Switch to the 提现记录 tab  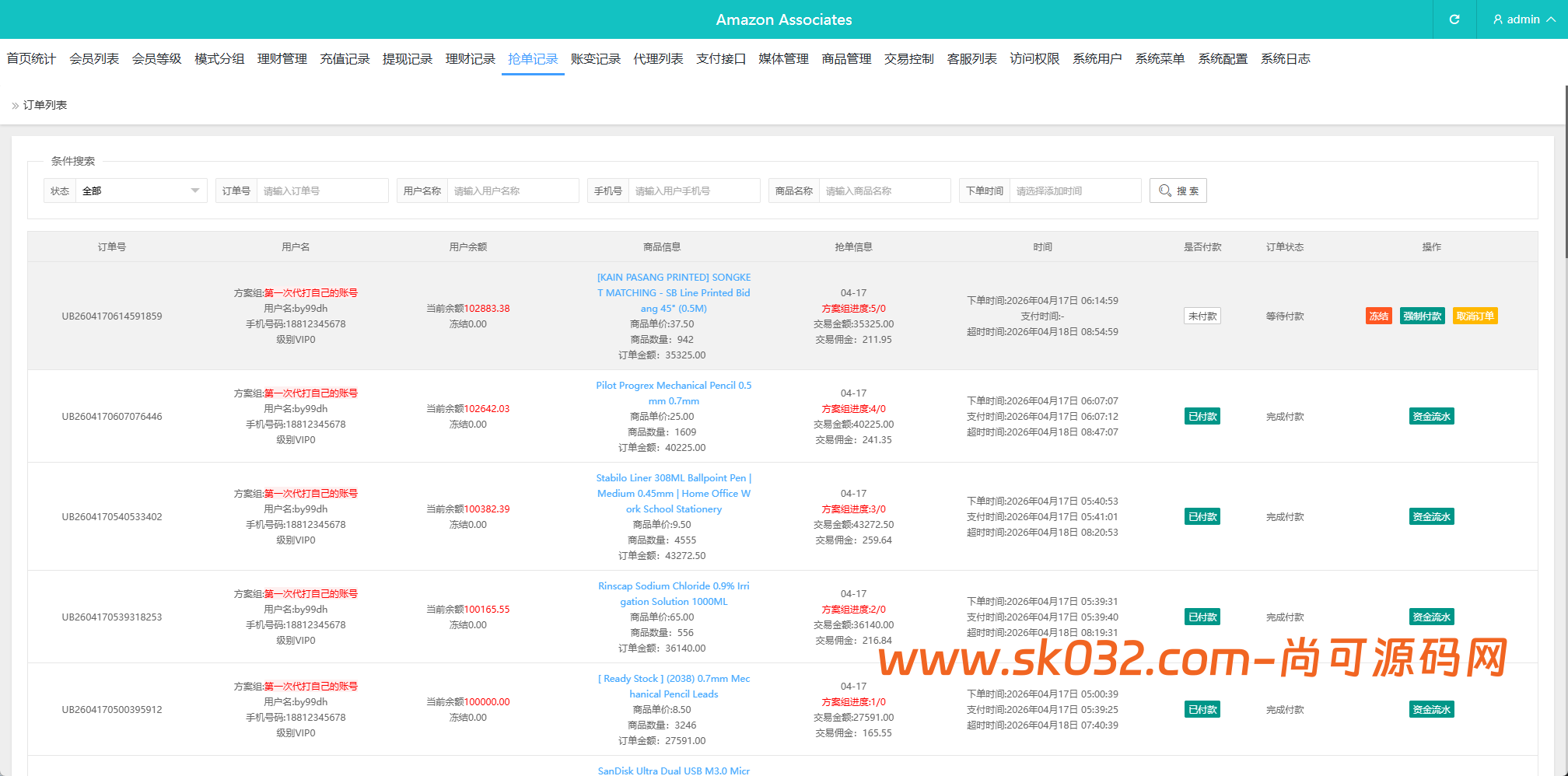coord(408,58)
